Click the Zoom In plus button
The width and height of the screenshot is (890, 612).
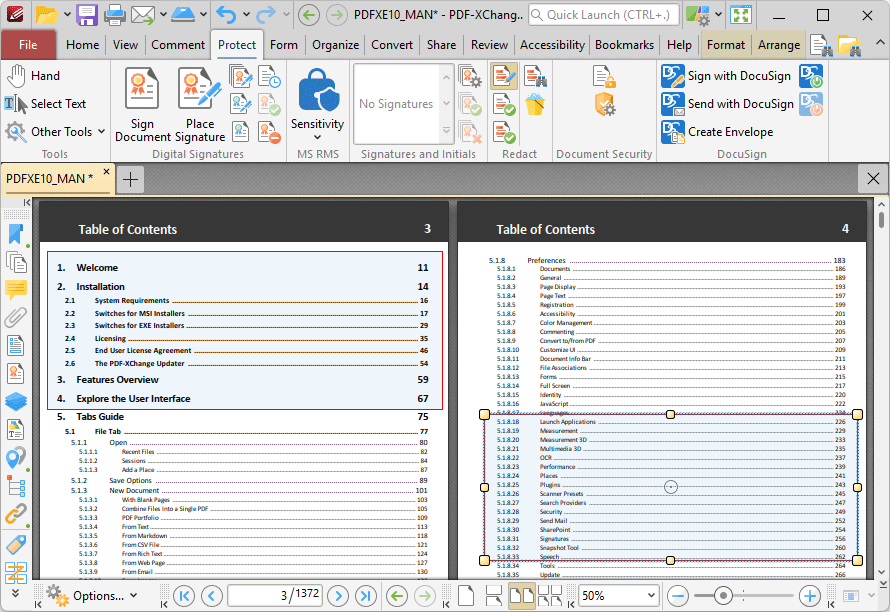(x=809, y=596)
